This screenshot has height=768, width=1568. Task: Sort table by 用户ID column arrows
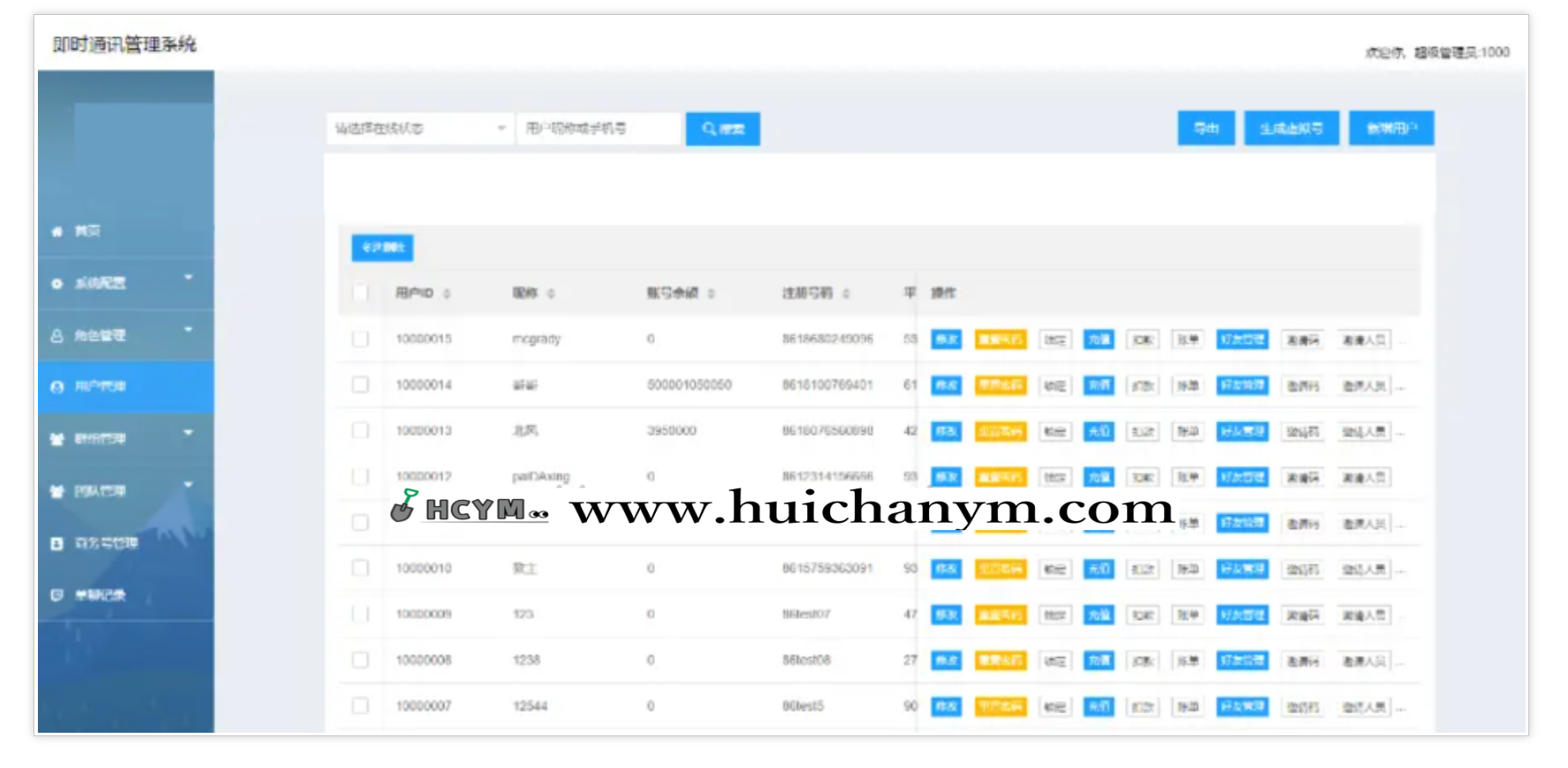tap(447, 294)
